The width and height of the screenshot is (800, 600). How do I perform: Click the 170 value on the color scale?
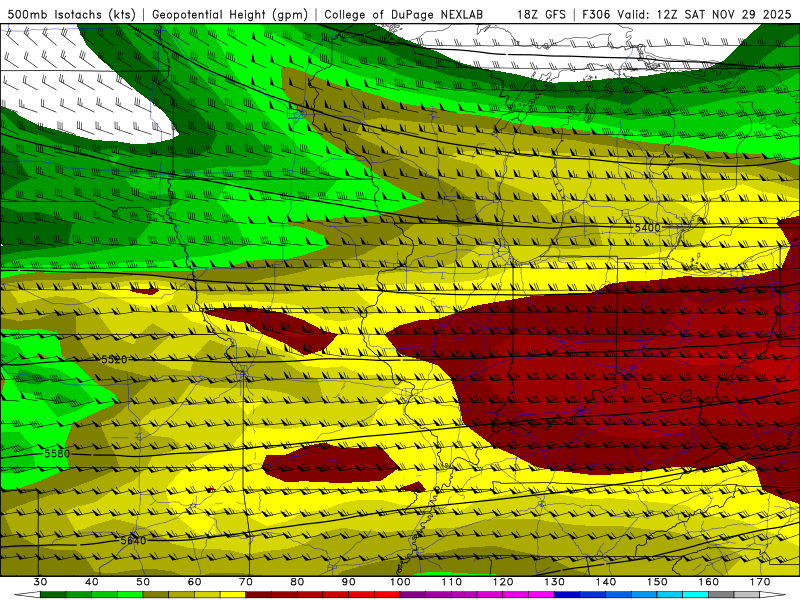pyautogui.click(x=760, y=582)
